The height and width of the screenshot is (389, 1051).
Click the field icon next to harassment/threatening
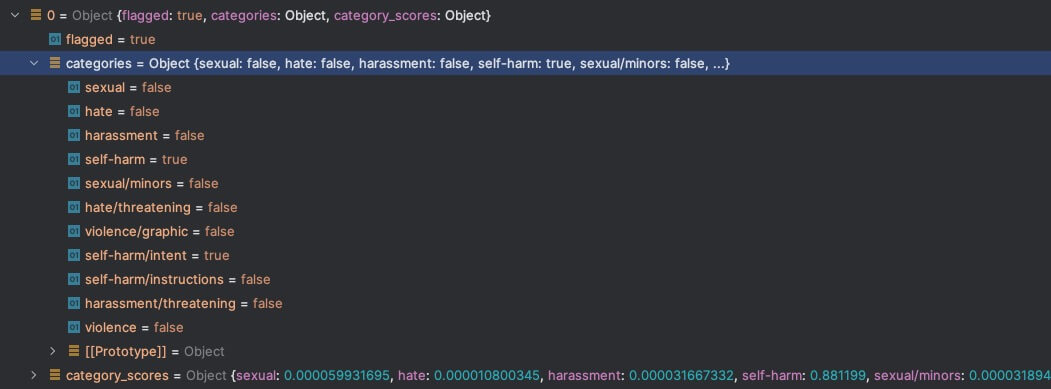click(x=74, y=303)
